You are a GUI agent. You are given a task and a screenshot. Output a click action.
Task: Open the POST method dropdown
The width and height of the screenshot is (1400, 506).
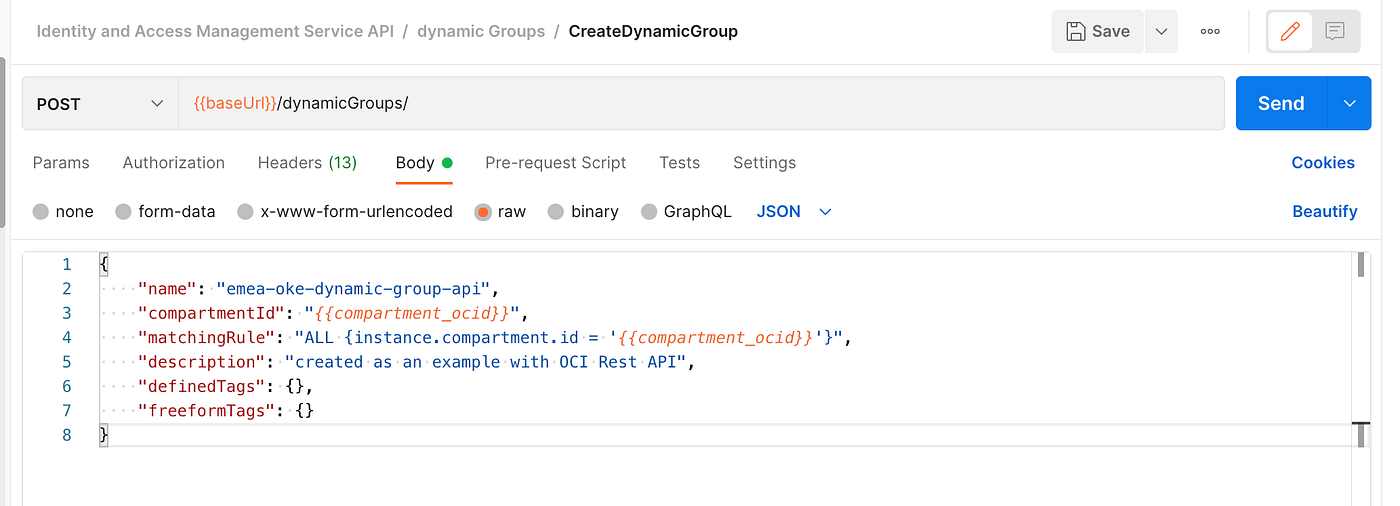[100, 104]
